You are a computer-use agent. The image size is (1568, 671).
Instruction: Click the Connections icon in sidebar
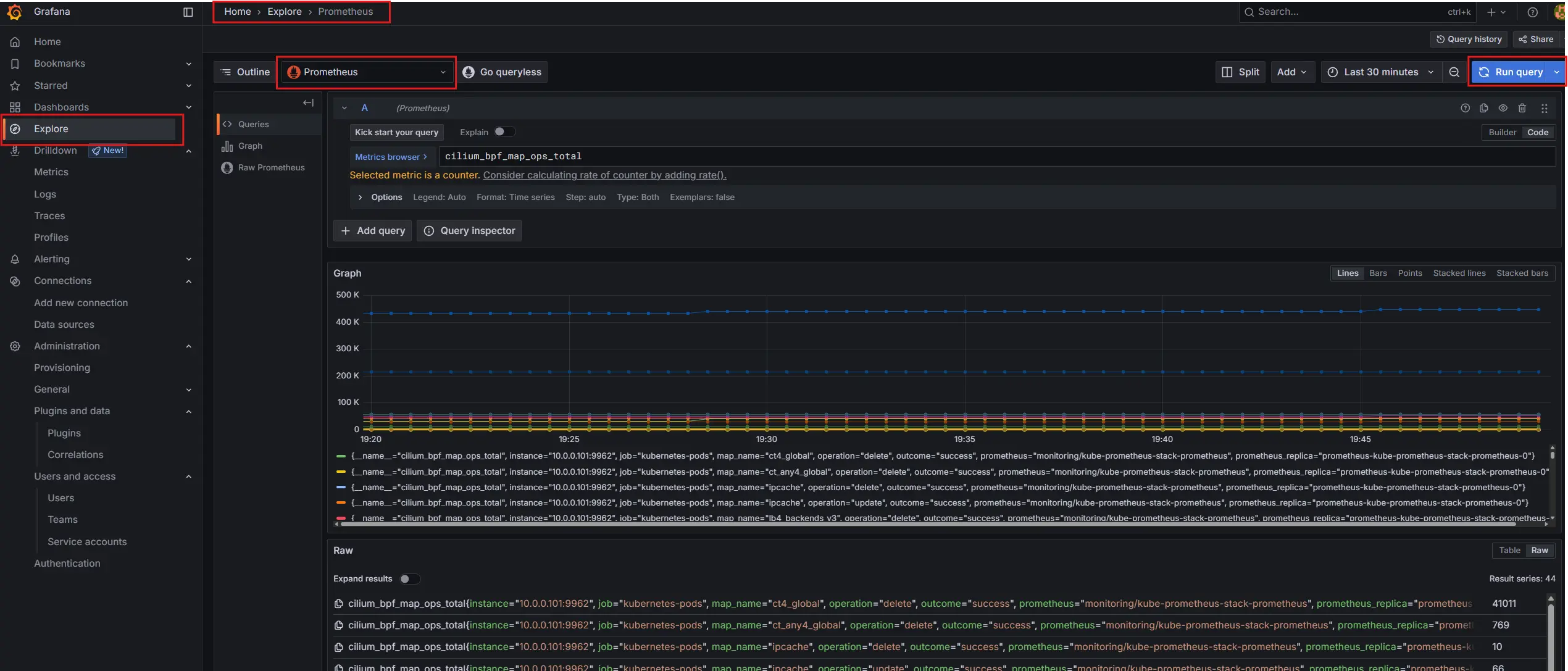pos(15,281)
